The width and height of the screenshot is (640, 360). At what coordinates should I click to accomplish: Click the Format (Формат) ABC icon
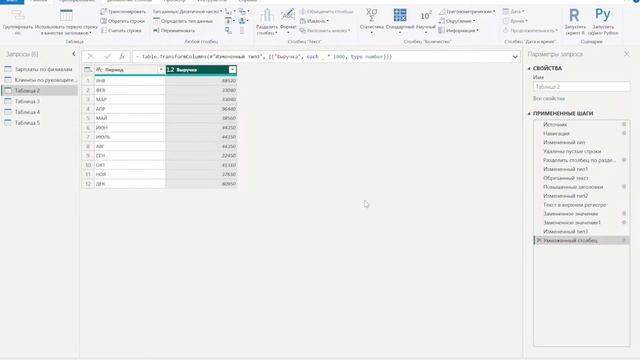coord(288,16)
